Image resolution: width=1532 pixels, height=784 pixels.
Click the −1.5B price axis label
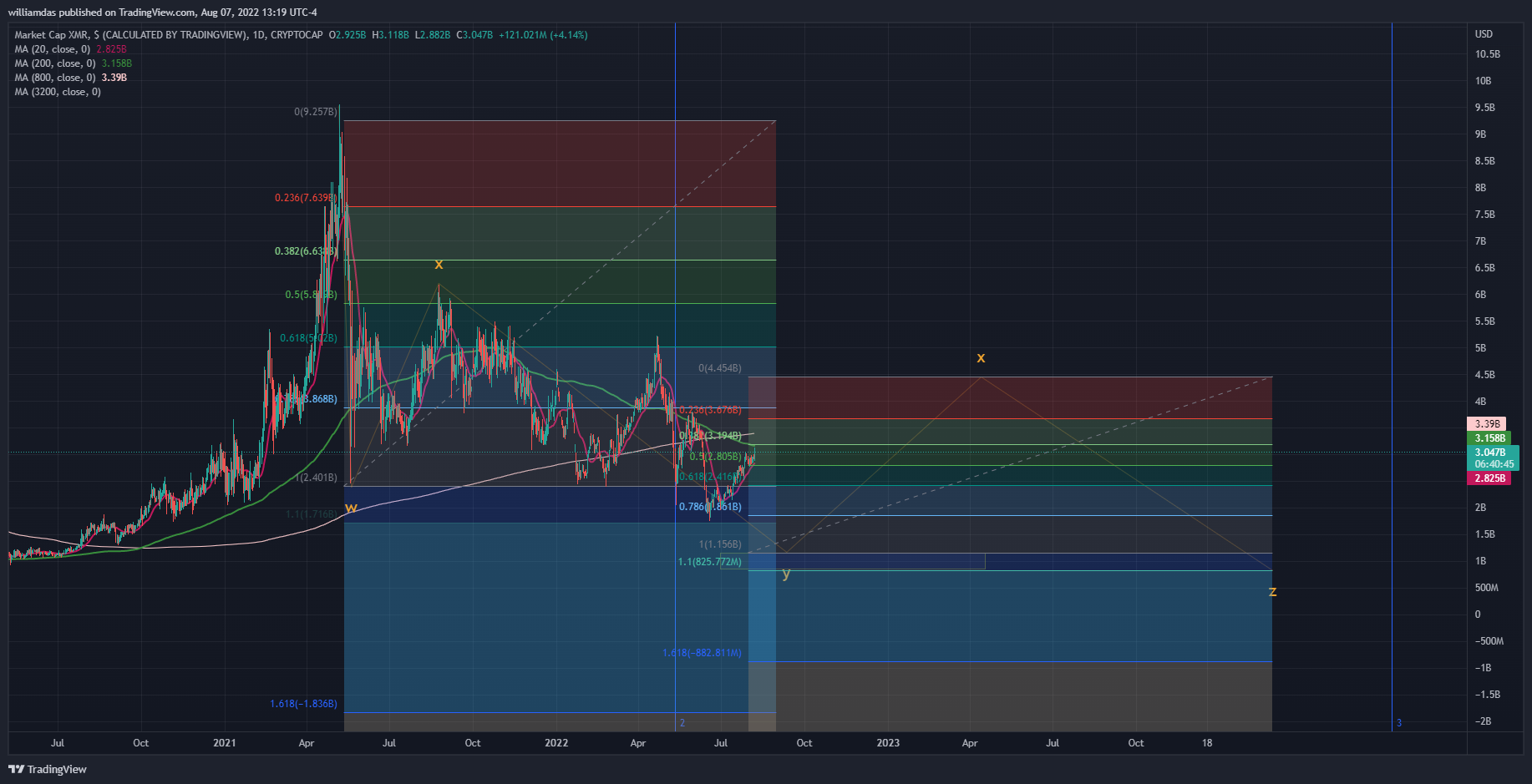tap(1488, 695)
